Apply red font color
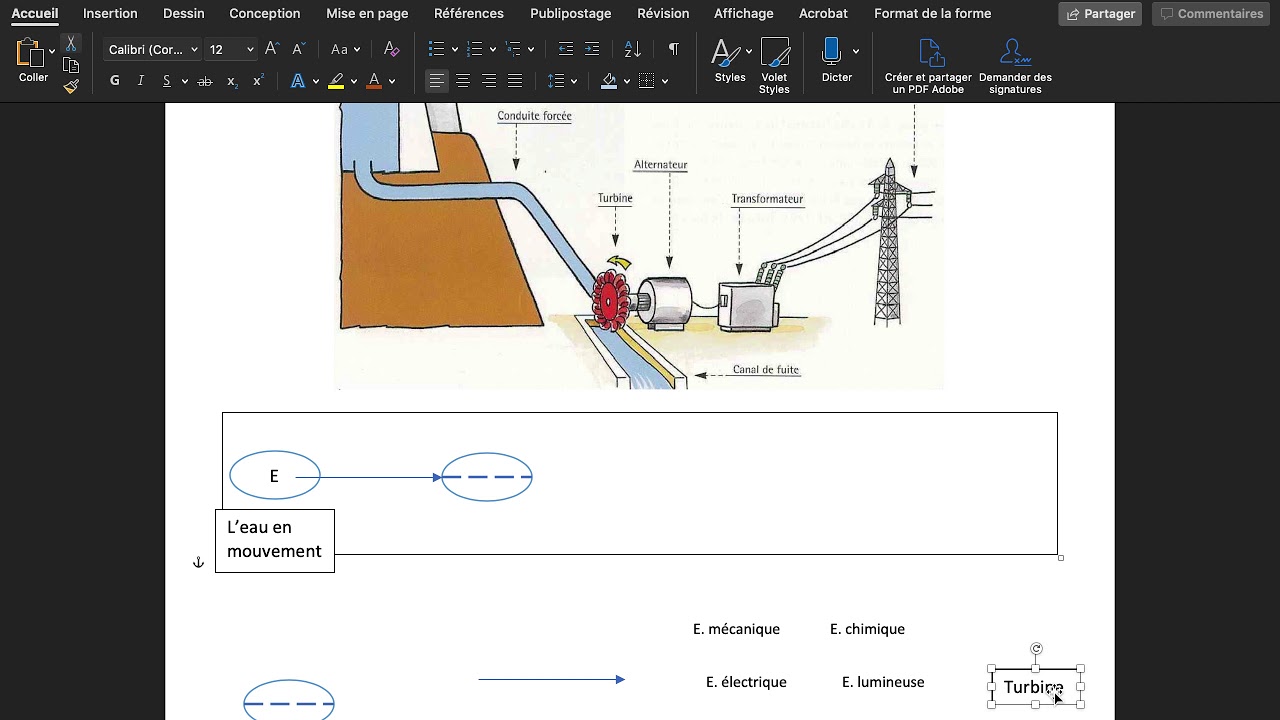 coord(374,81)
